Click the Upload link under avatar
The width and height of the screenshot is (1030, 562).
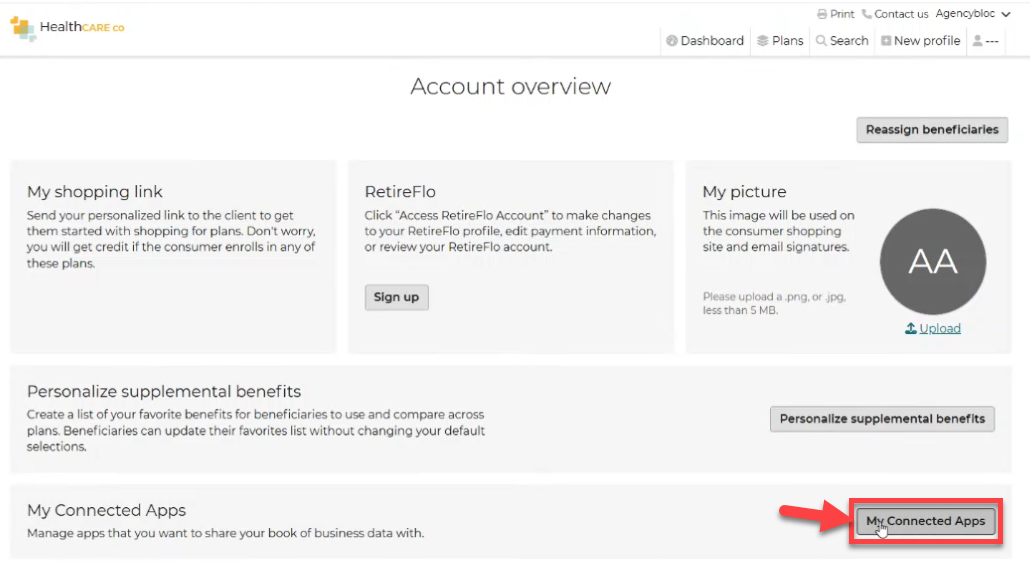[x=939, y=328]
